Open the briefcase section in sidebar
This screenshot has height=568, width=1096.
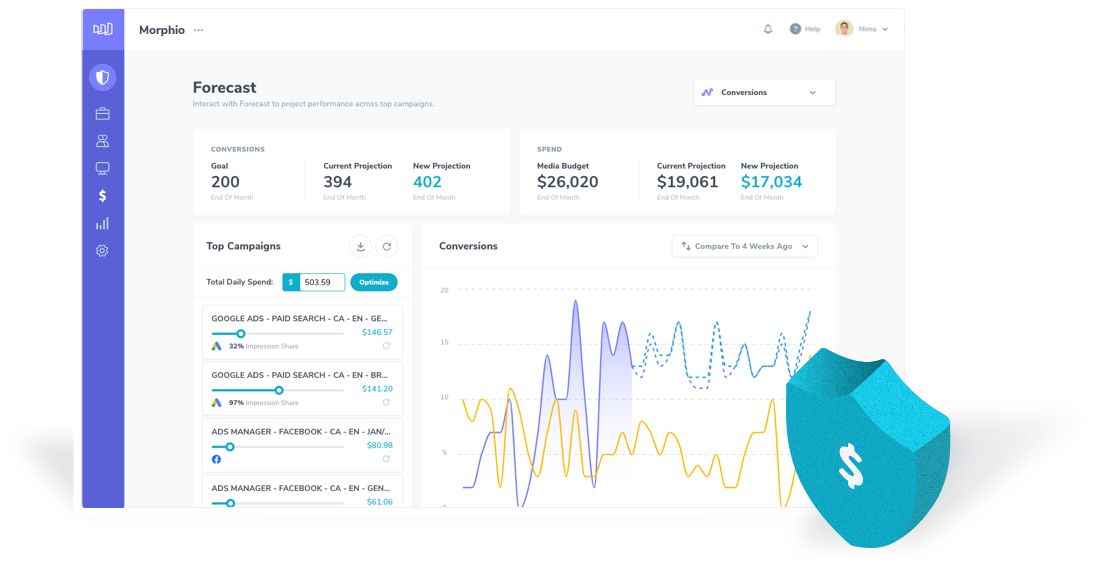point(103,113)
